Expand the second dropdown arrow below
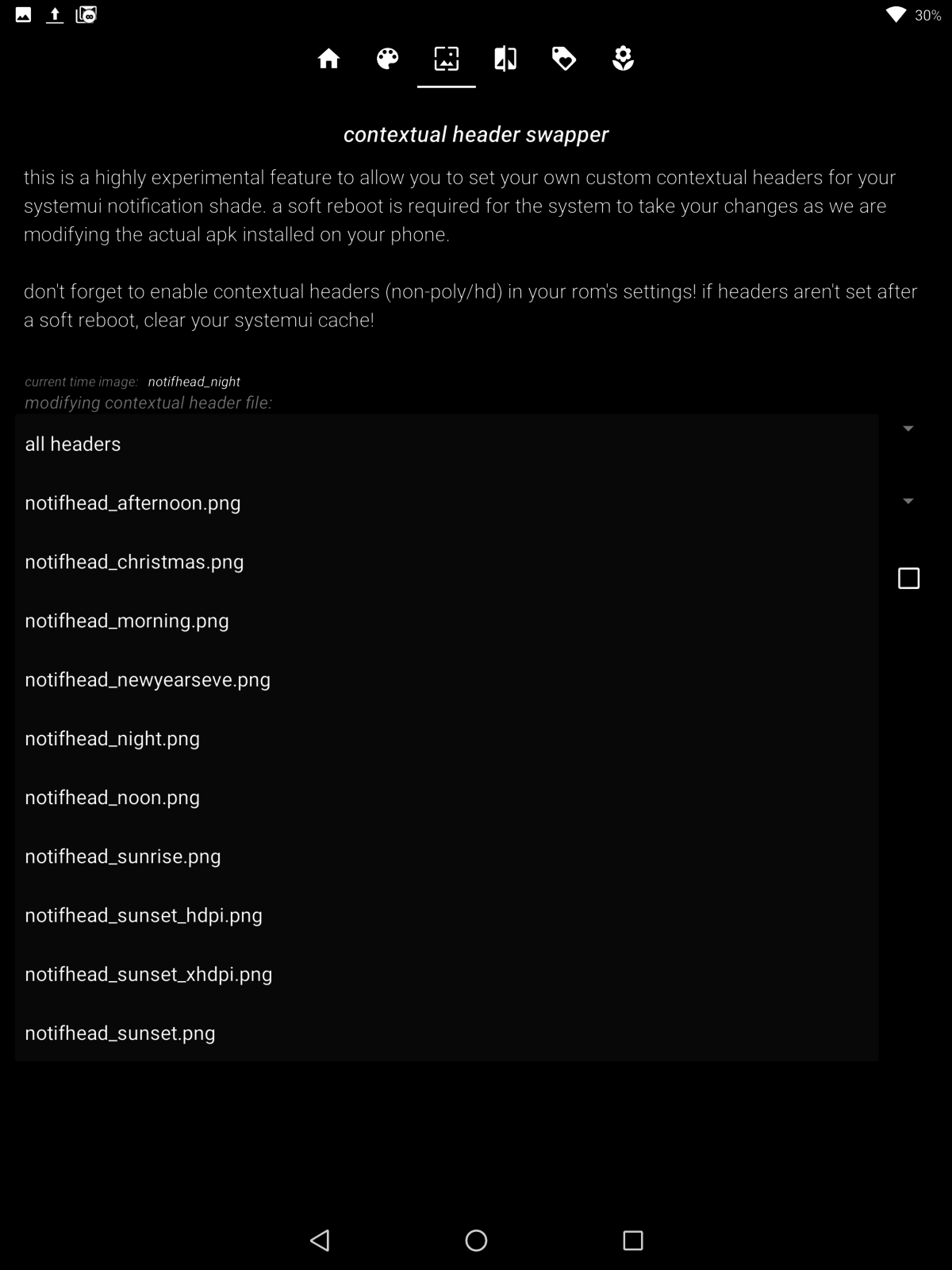Screen dimensions: 952x1270 coord(908,501)
